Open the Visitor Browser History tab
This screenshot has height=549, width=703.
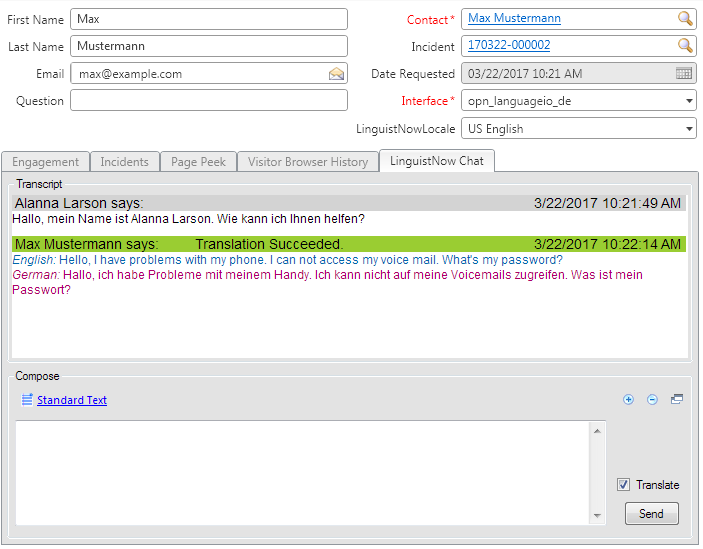(x=308, y=162)
